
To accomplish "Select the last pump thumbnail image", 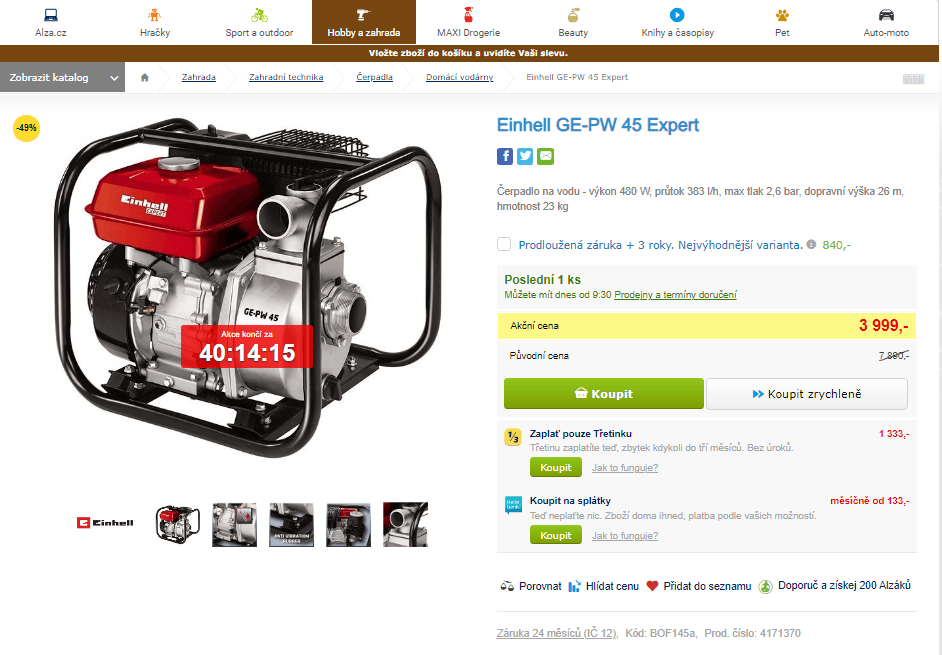I will click(x=406, y=524).
